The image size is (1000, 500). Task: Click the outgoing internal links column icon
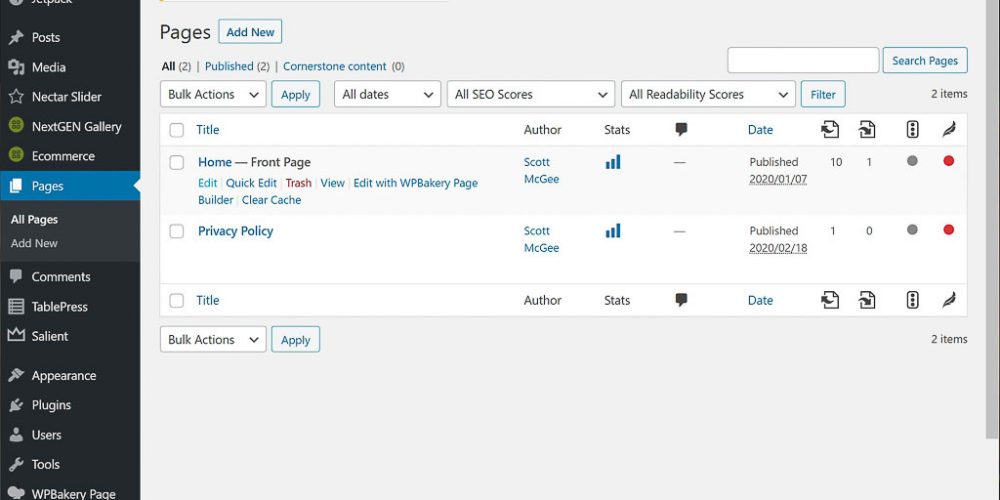click(830, 129)
